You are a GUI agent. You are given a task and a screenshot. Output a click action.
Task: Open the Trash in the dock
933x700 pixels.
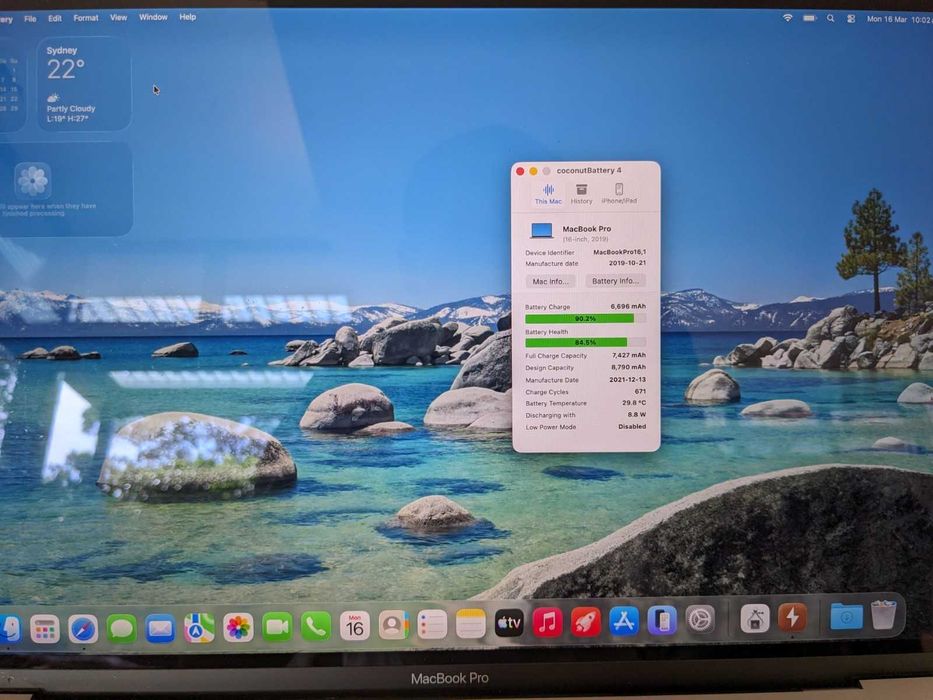coord(883,614)
